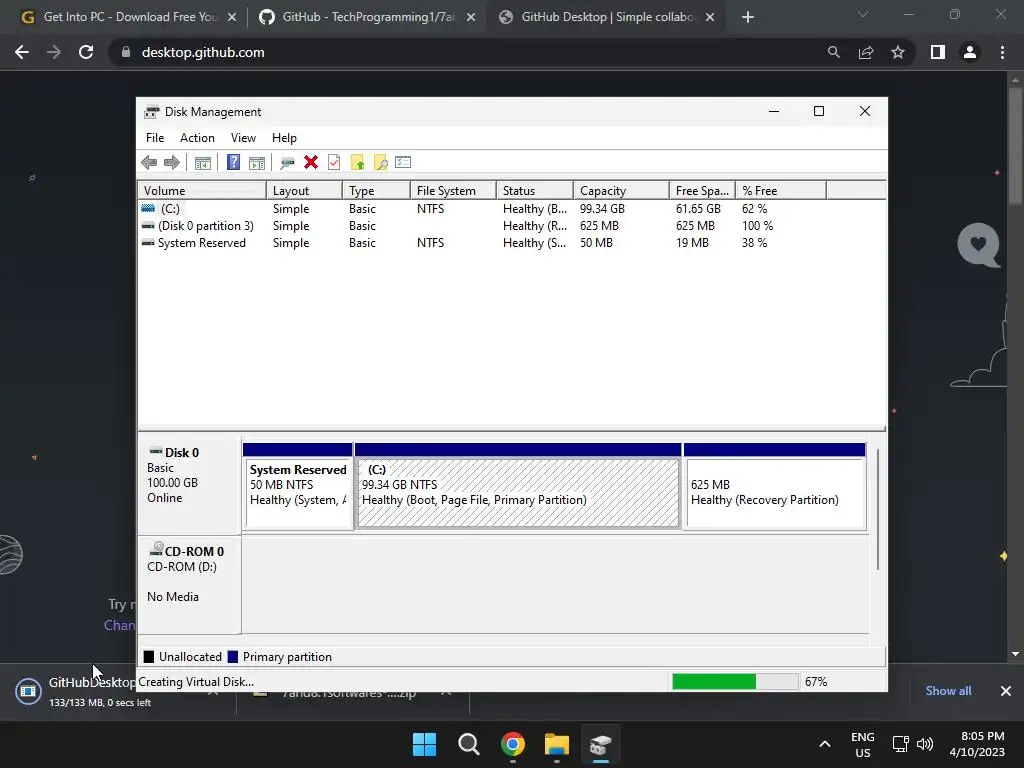Click the red X delete icon
1024x768 pixels.
[x=311, y=163]
